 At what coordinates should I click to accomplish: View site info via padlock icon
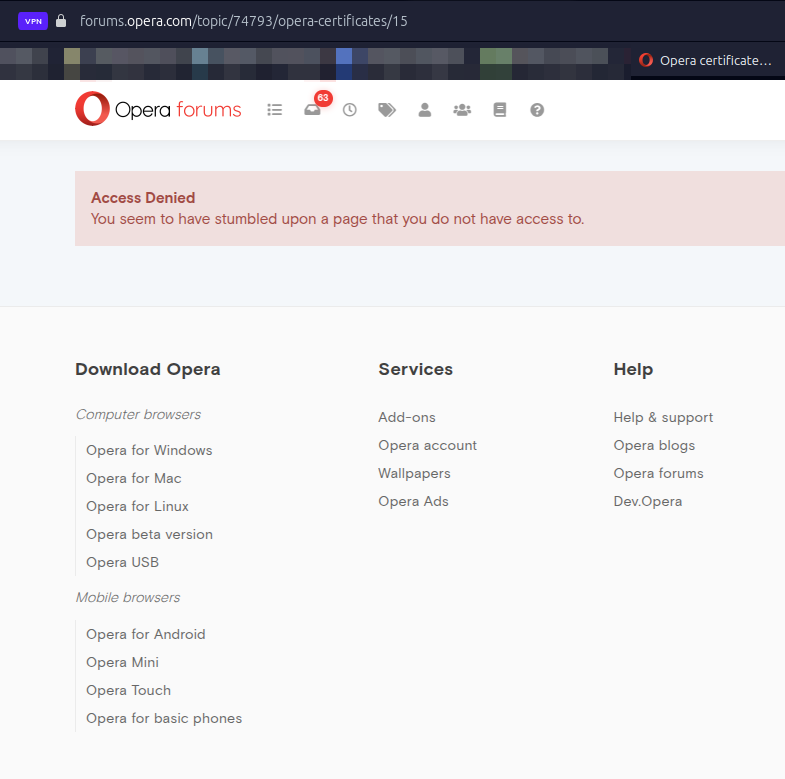[x=61, y=20]
